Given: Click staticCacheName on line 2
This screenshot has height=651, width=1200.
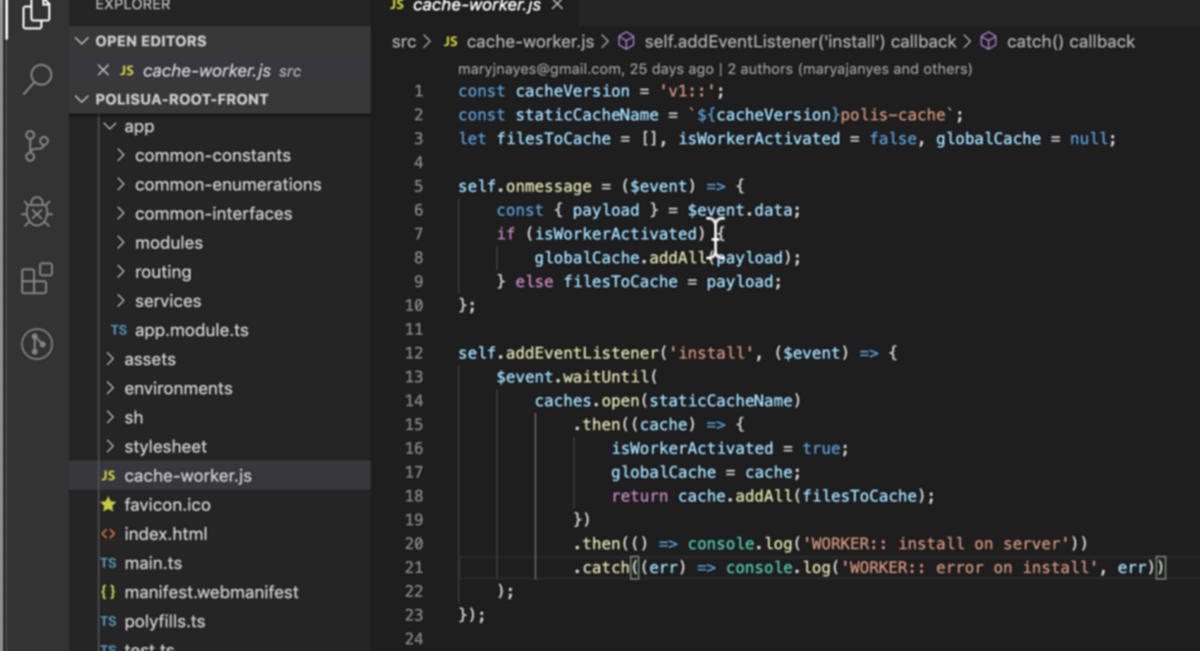Looking at the screenshot, I should coord(586,114).
